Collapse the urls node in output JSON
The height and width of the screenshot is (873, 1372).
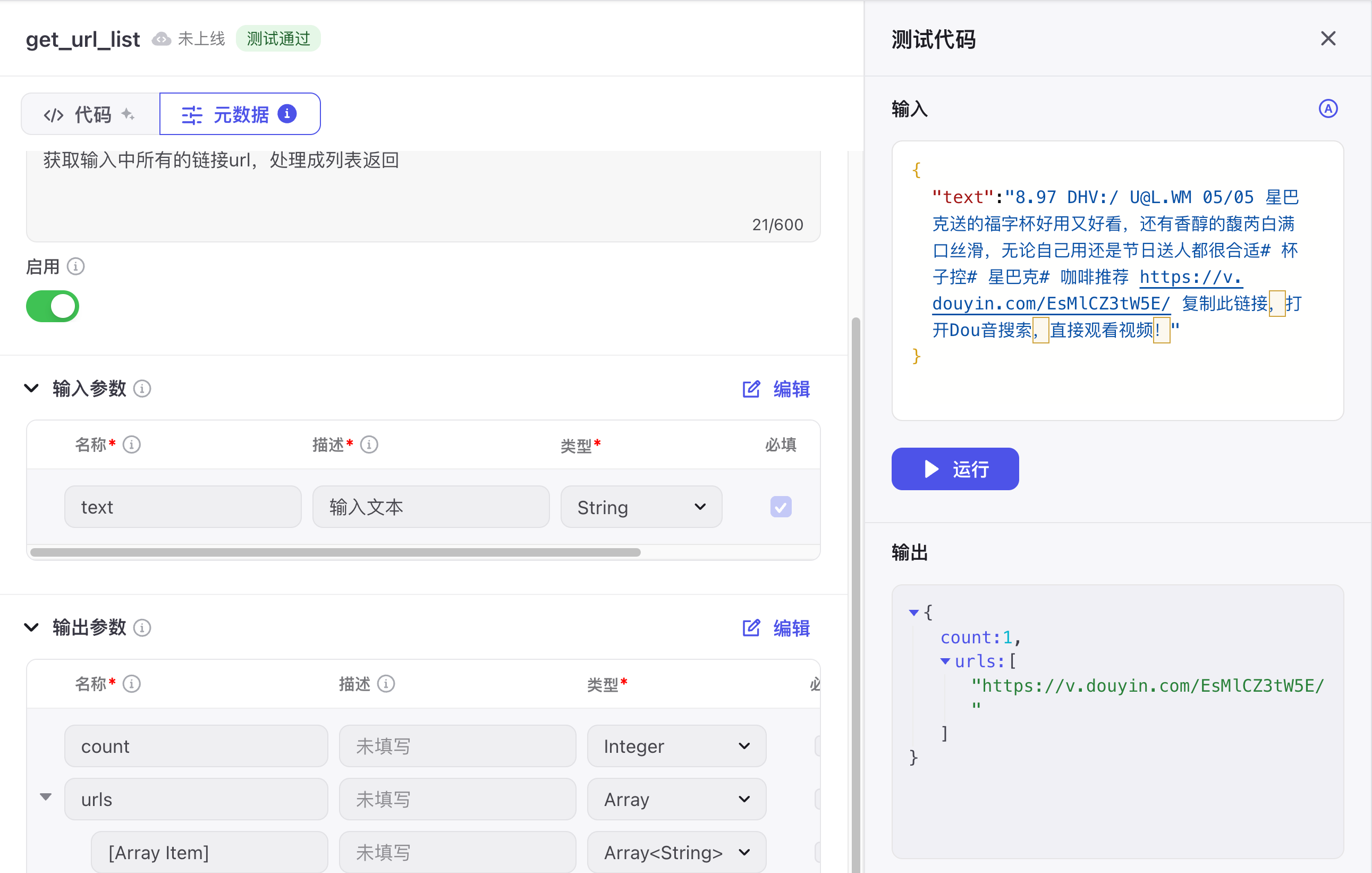[x=945, y=661]
